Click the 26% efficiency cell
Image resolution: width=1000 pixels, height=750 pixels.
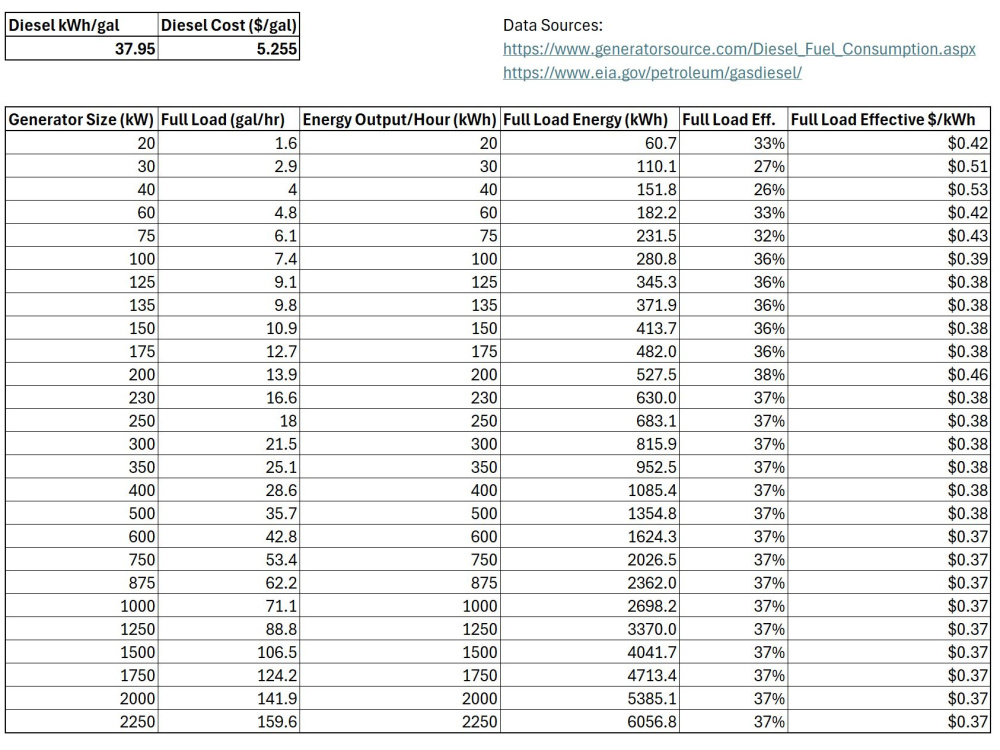click(x=733, y=189)
